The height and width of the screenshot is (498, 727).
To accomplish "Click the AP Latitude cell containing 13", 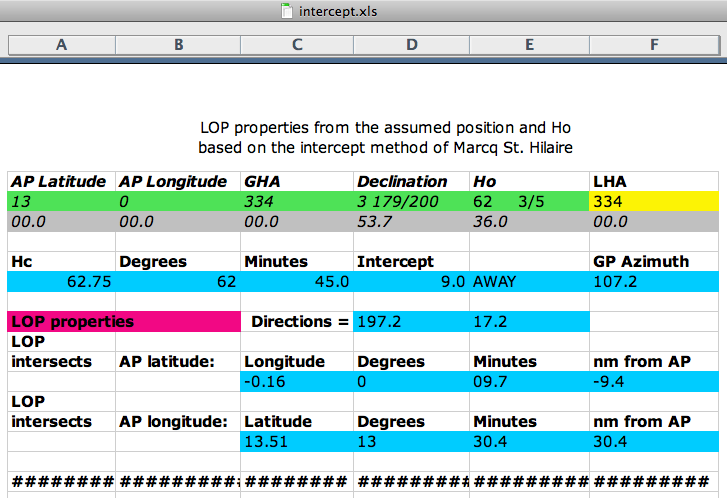I will point(61,201).
